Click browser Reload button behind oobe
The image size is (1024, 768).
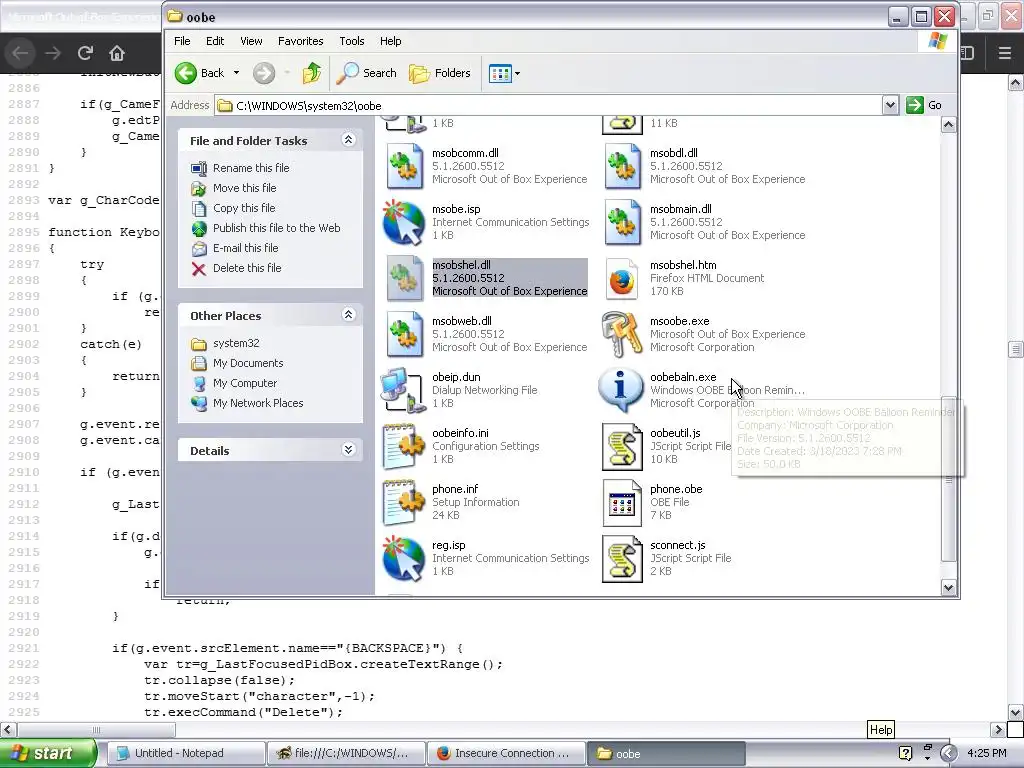click(85, 53)
